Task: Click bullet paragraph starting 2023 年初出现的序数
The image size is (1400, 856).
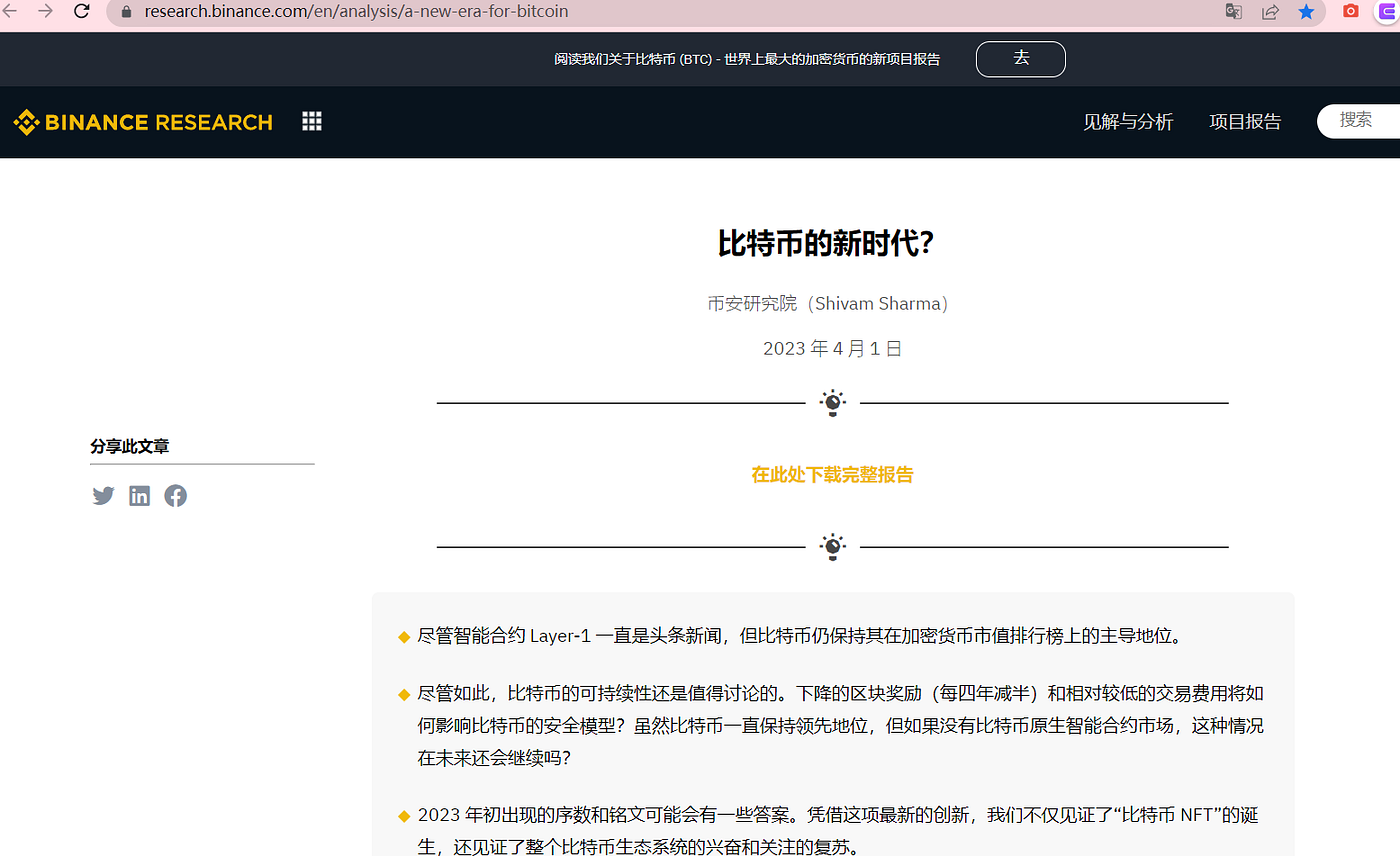Action: [x=838, y=831]
